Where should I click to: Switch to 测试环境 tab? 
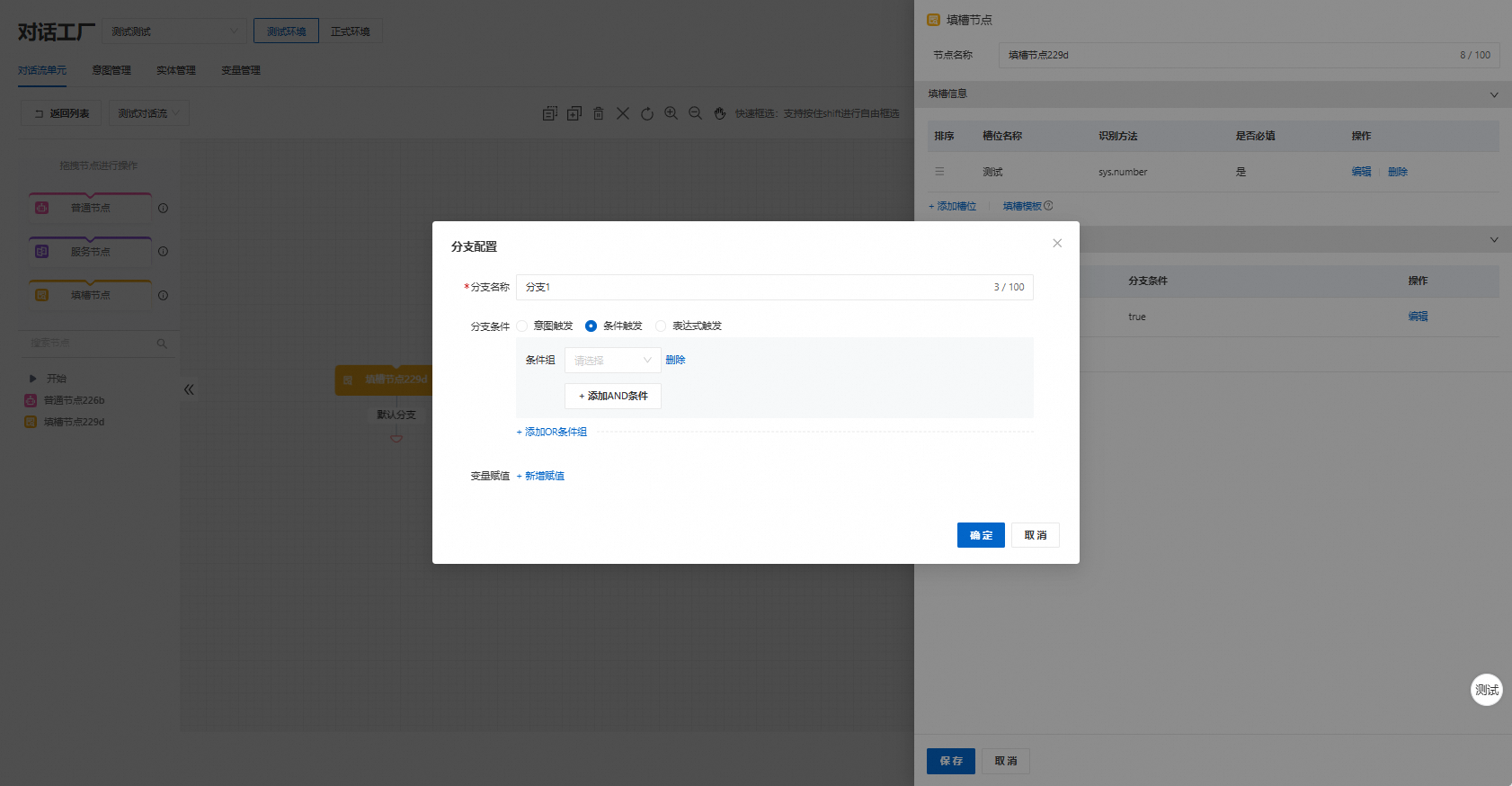pos(286,31)
